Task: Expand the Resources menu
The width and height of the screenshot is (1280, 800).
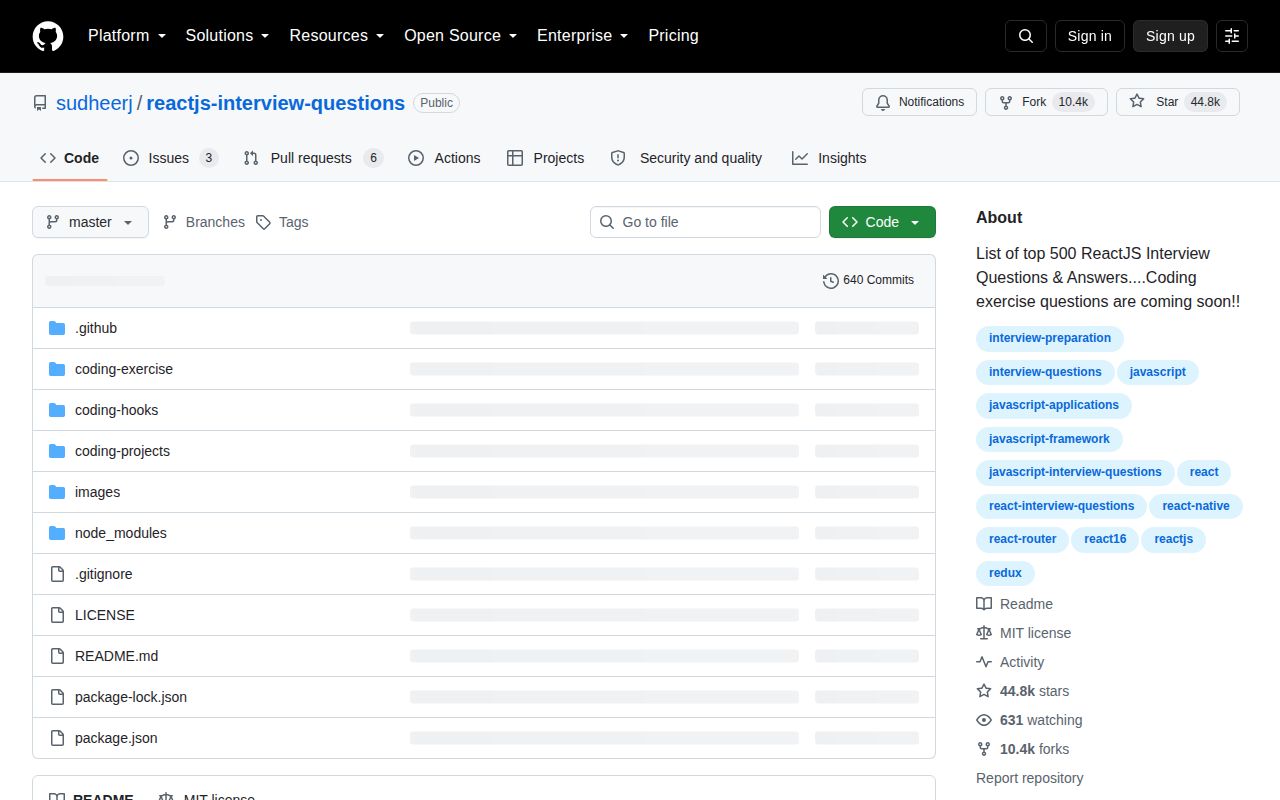Action: (337, 36)
